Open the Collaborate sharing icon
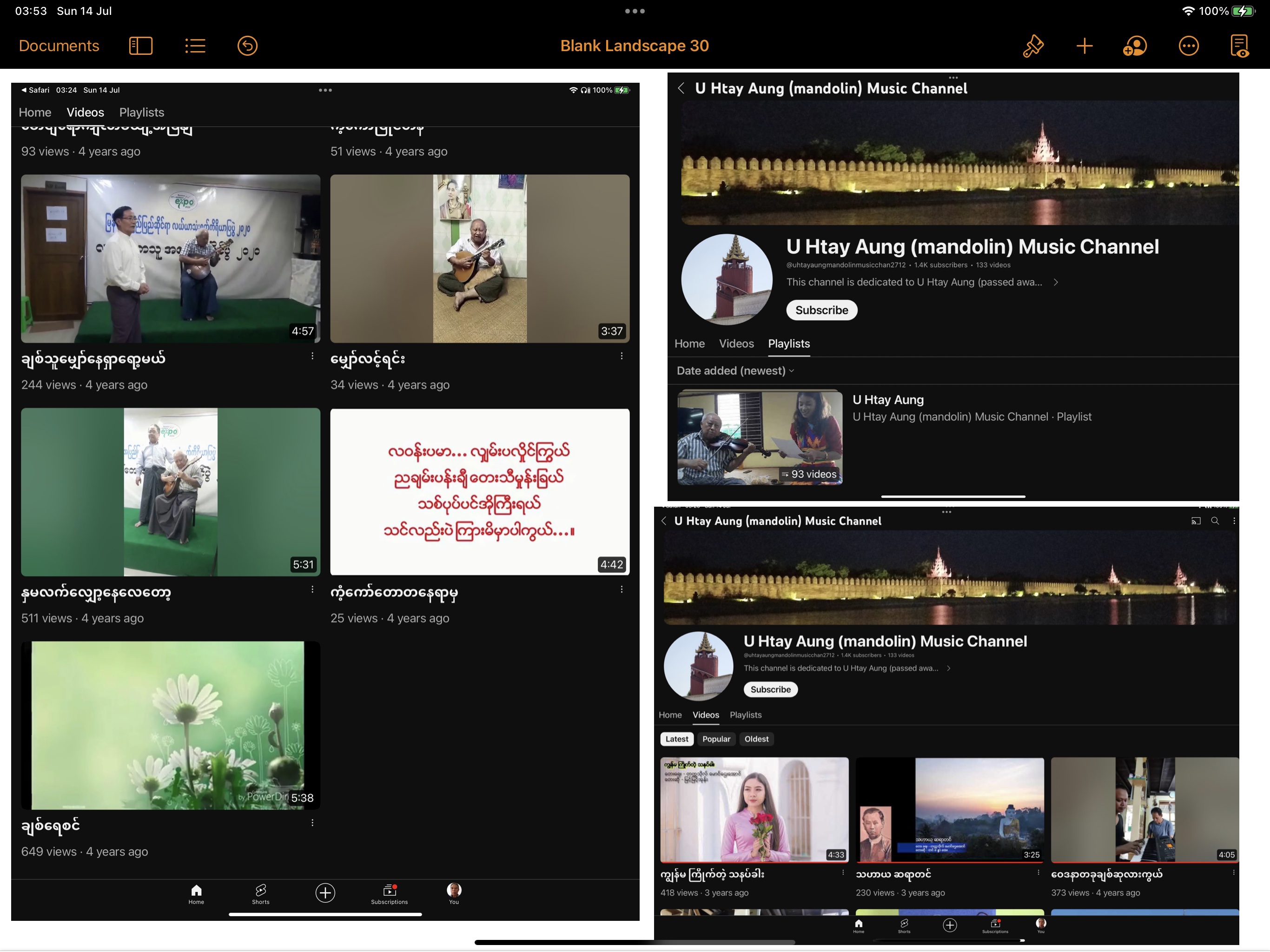 1135,46
